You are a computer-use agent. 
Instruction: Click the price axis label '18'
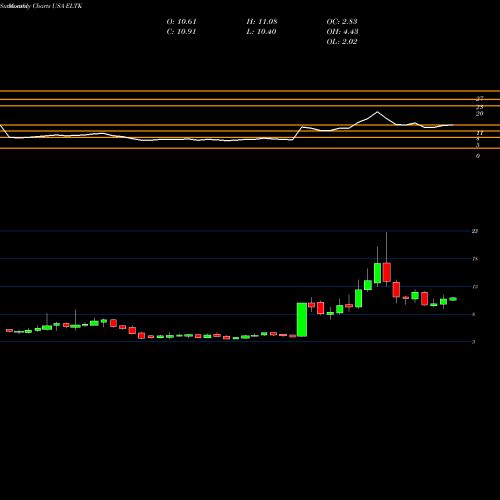pos(475,259)
